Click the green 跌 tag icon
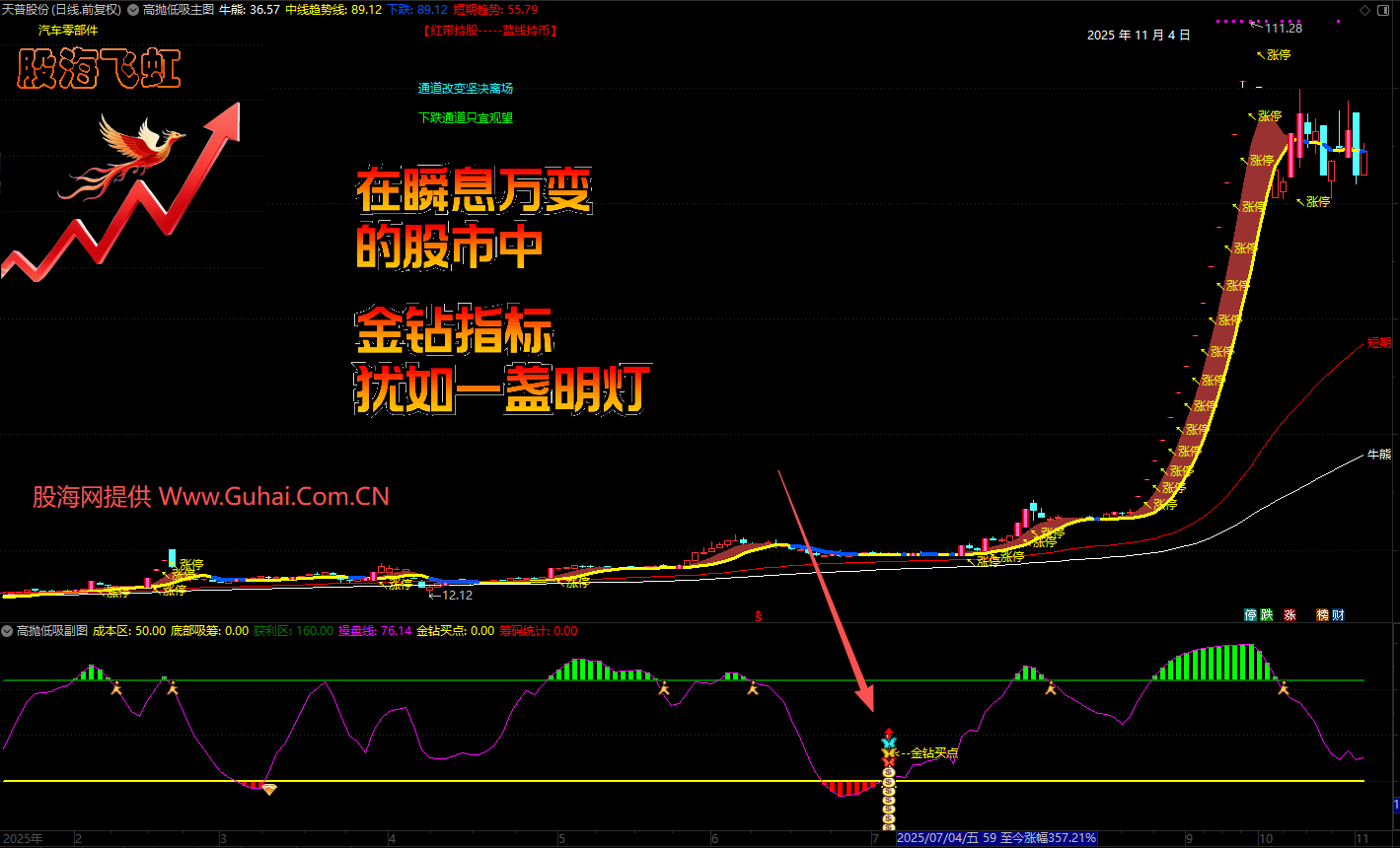The image size is (1400, 848). pyautogui.click(x=1266, y=615)
